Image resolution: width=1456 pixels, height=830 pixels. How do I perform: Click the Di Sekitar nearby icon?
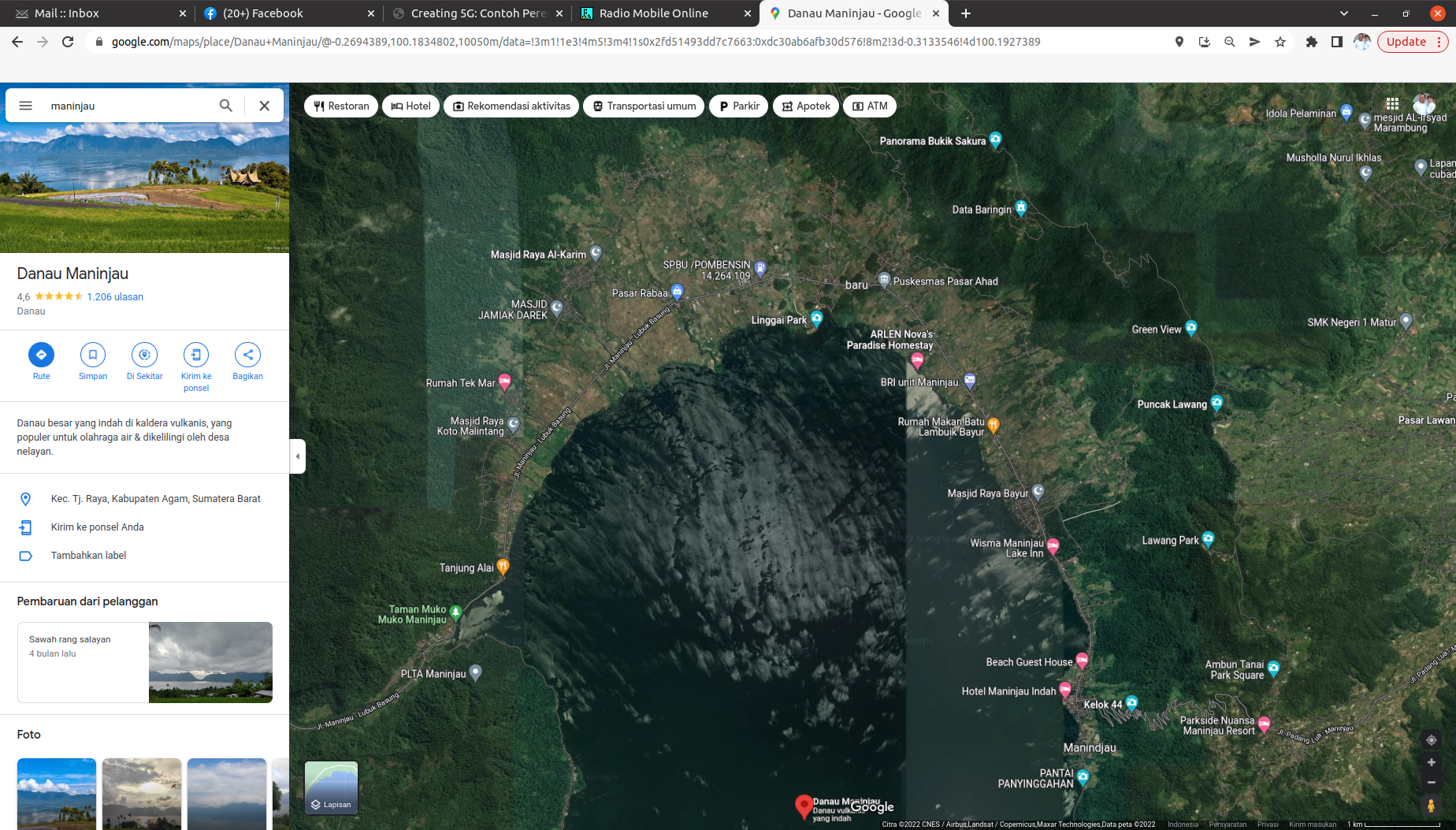(x=144, y=355)
